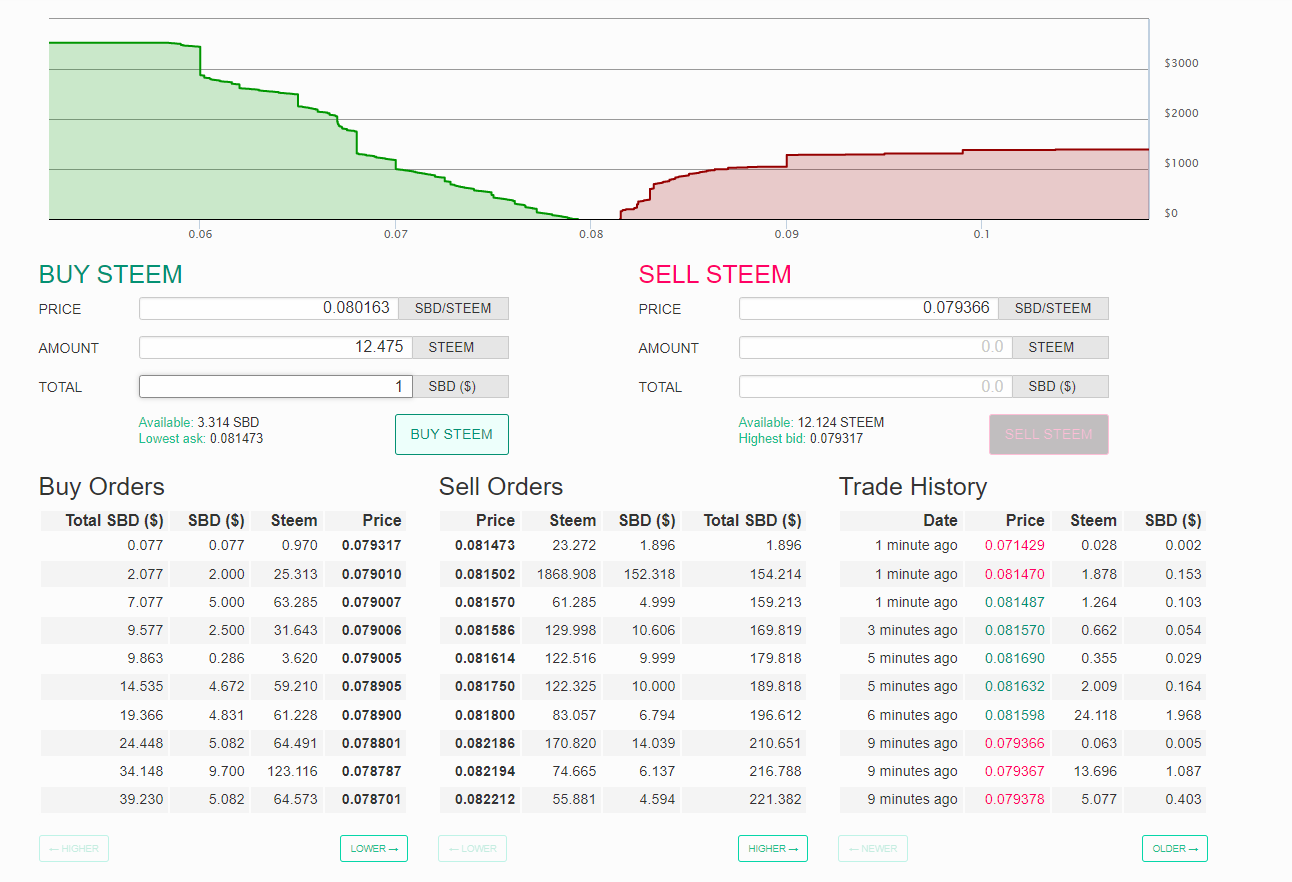Click trade history price 0.081598
This screenshot has width=1292, height=882.
(1014, 715)
